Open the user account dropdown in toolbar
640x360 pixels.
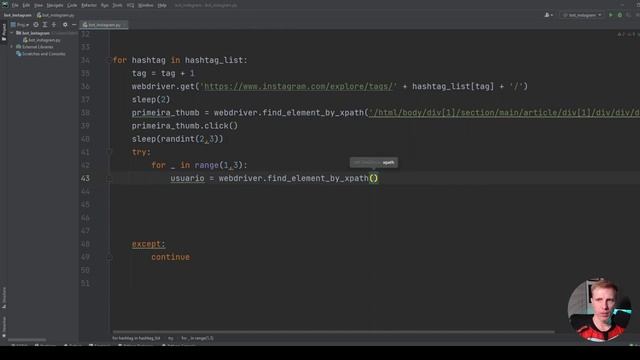pyautogui.click(x=549, y=15)
